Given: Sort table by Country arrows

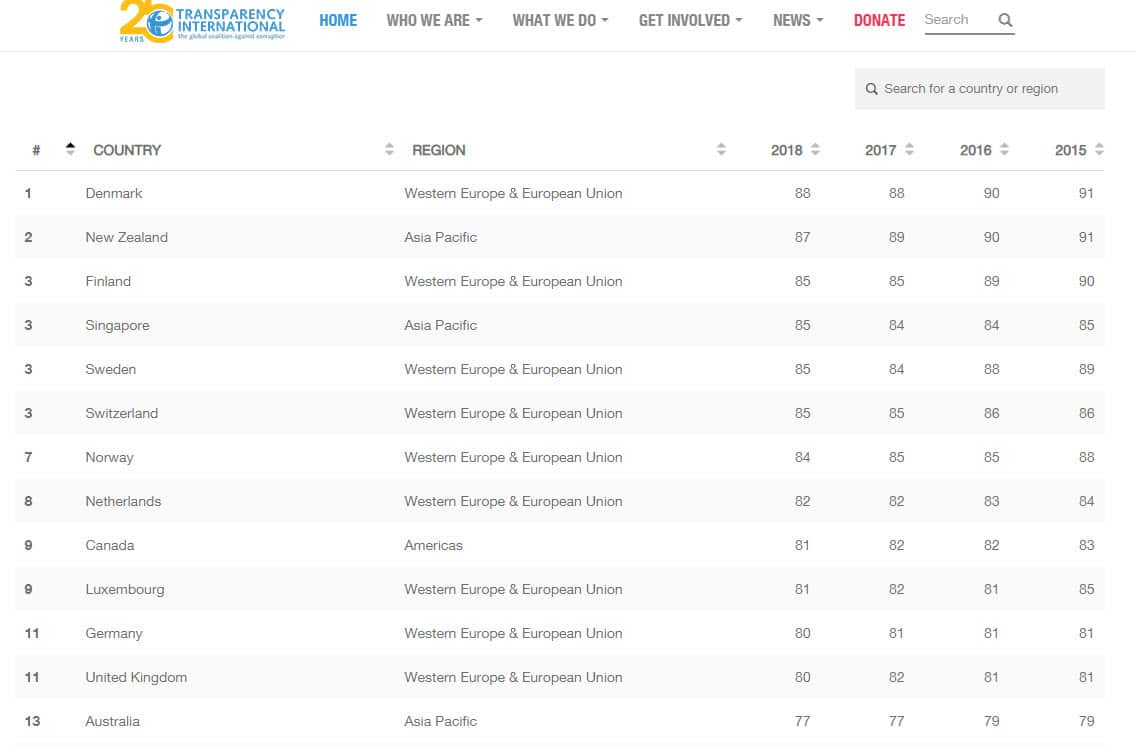Looking at the screenshot, I should tap(389, 149).
